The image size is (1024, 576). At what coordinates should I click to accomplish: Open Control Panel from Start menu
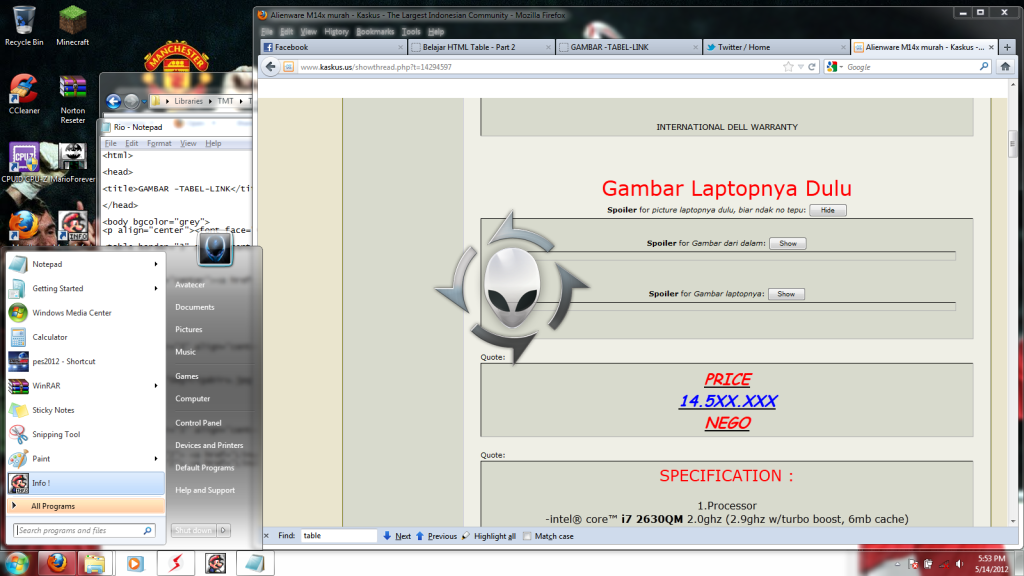[199, 423]
